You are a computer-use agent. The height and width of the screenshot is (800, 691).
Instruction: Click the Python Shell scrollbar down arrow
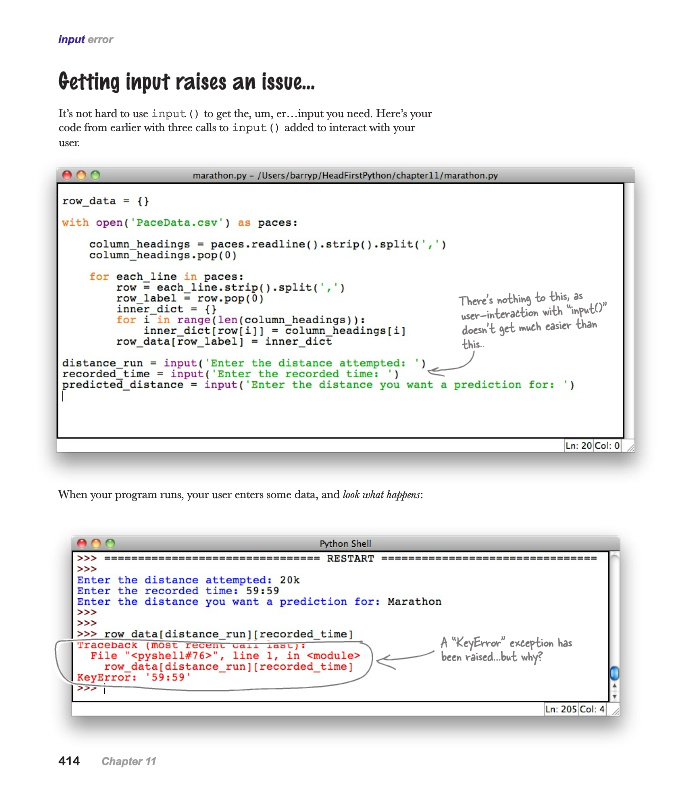[x=614, y=695]
